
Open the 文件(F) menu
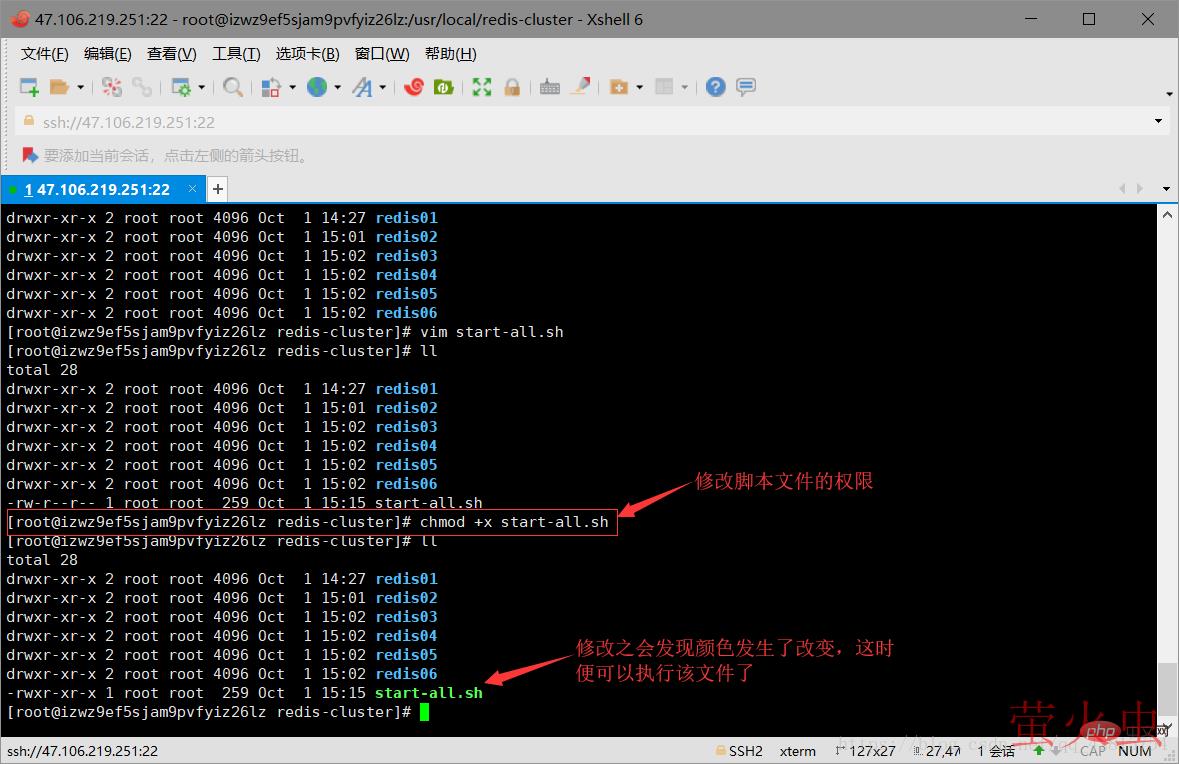point(45,54)
